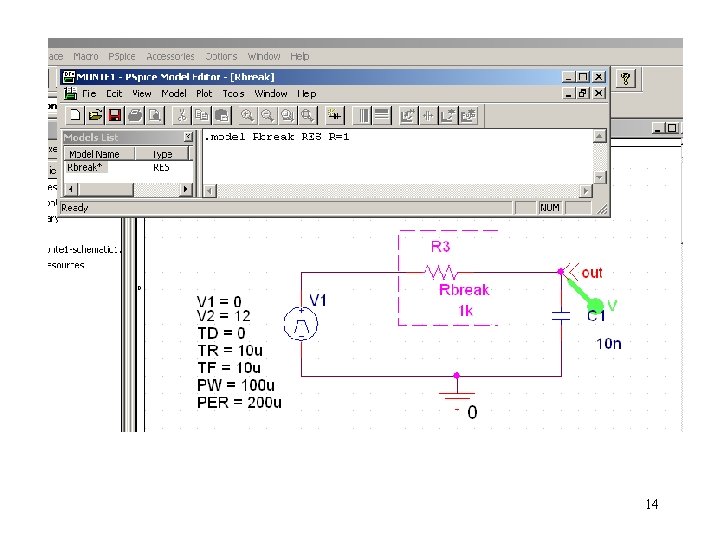Click the third magnifier zoom icon
The height and width of the screenshot is (540, 720).
287,115
